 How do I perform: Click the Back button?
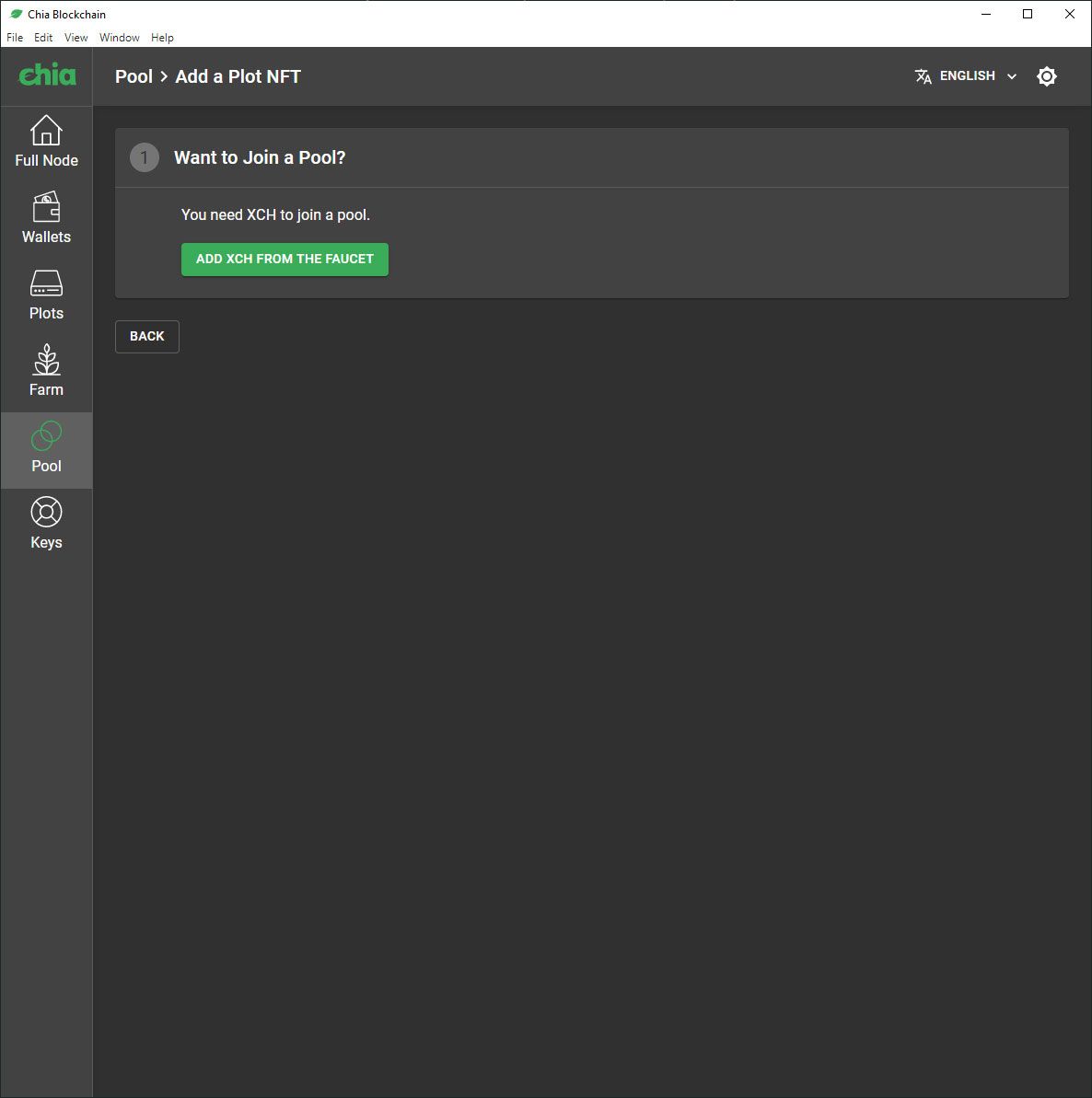point(147,337)
